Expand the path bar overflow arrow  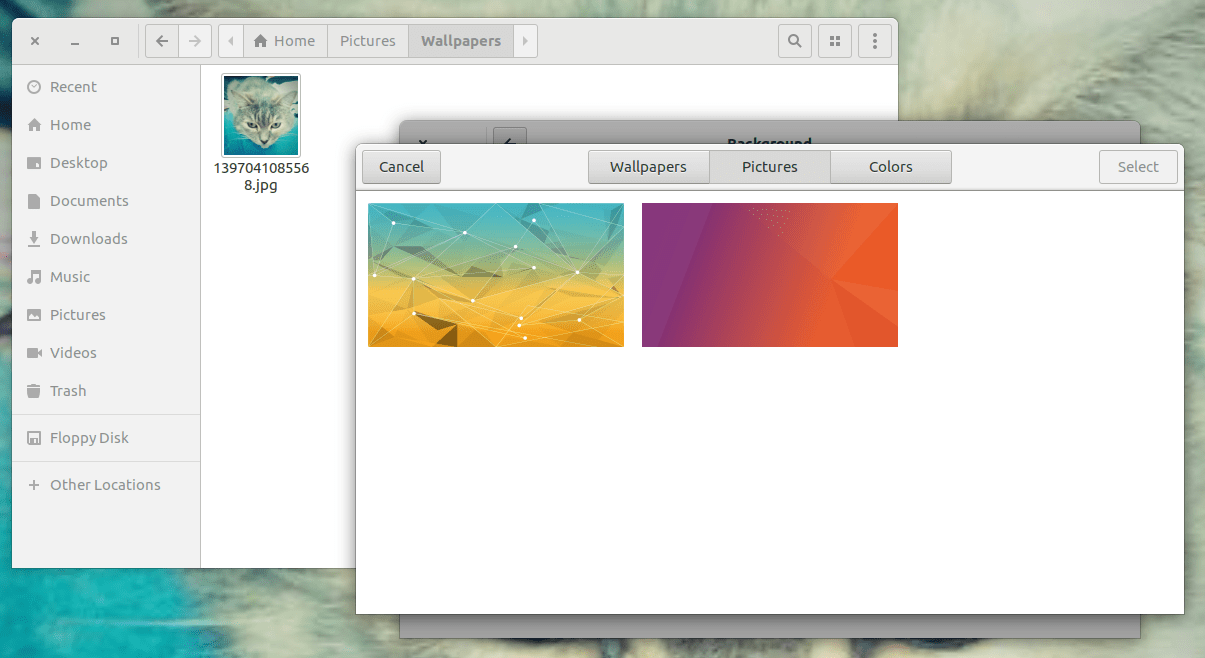[x=525, y=41]
